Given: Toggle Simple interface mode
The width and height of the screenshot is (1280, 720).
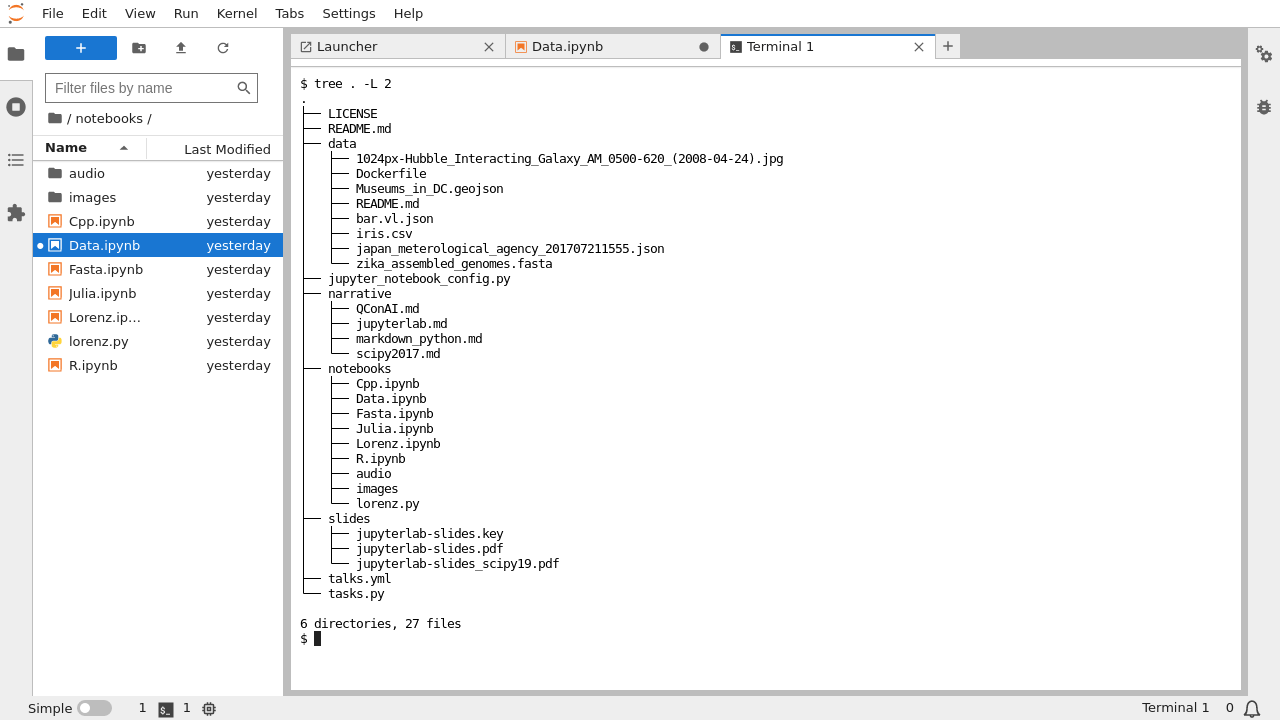Looking at the screenshot, I should pyautogui.click(x=96, y=707).
